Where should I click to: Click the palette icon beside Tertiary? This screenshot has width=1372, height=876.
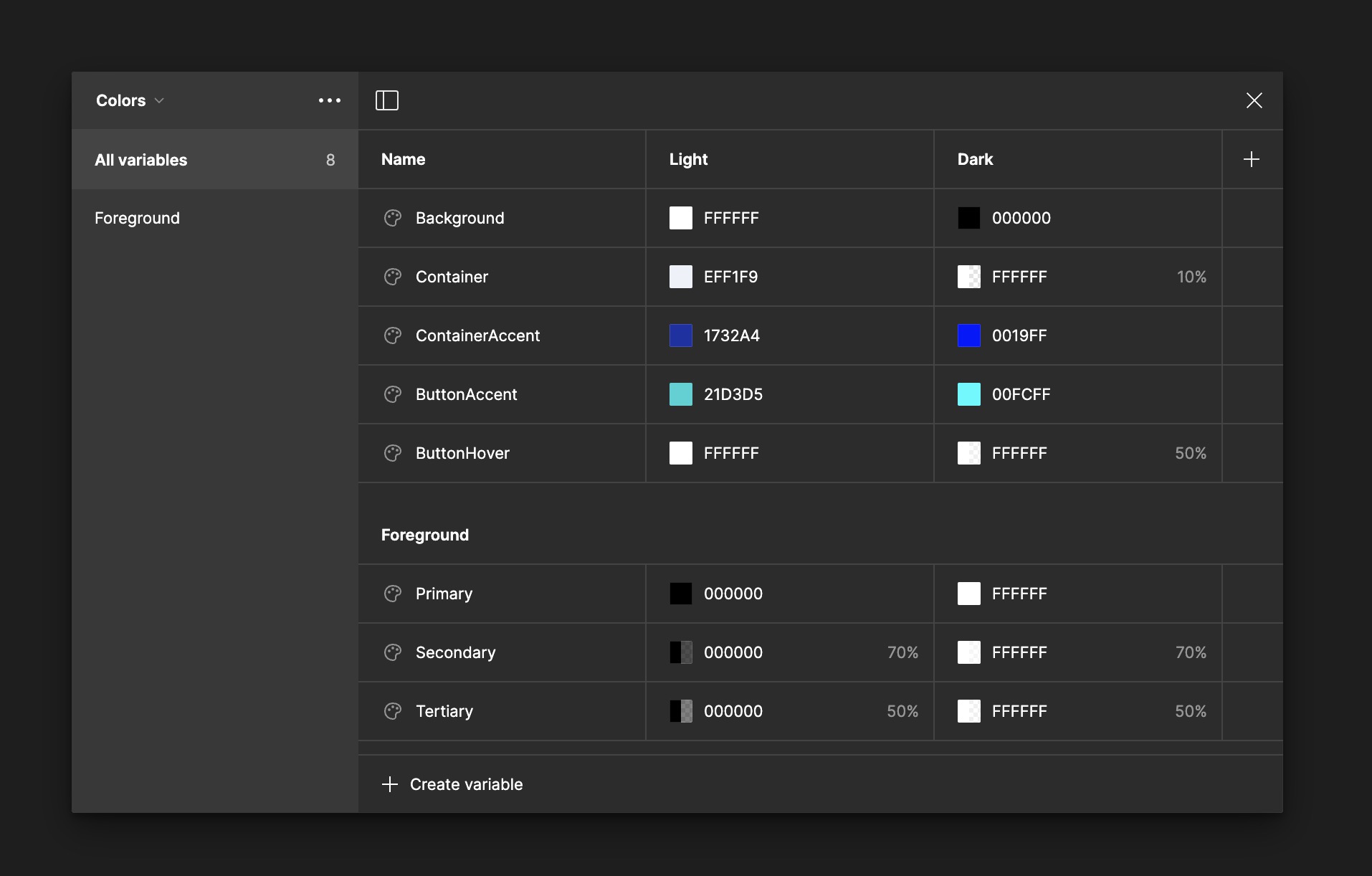click(x=394, y=711)
